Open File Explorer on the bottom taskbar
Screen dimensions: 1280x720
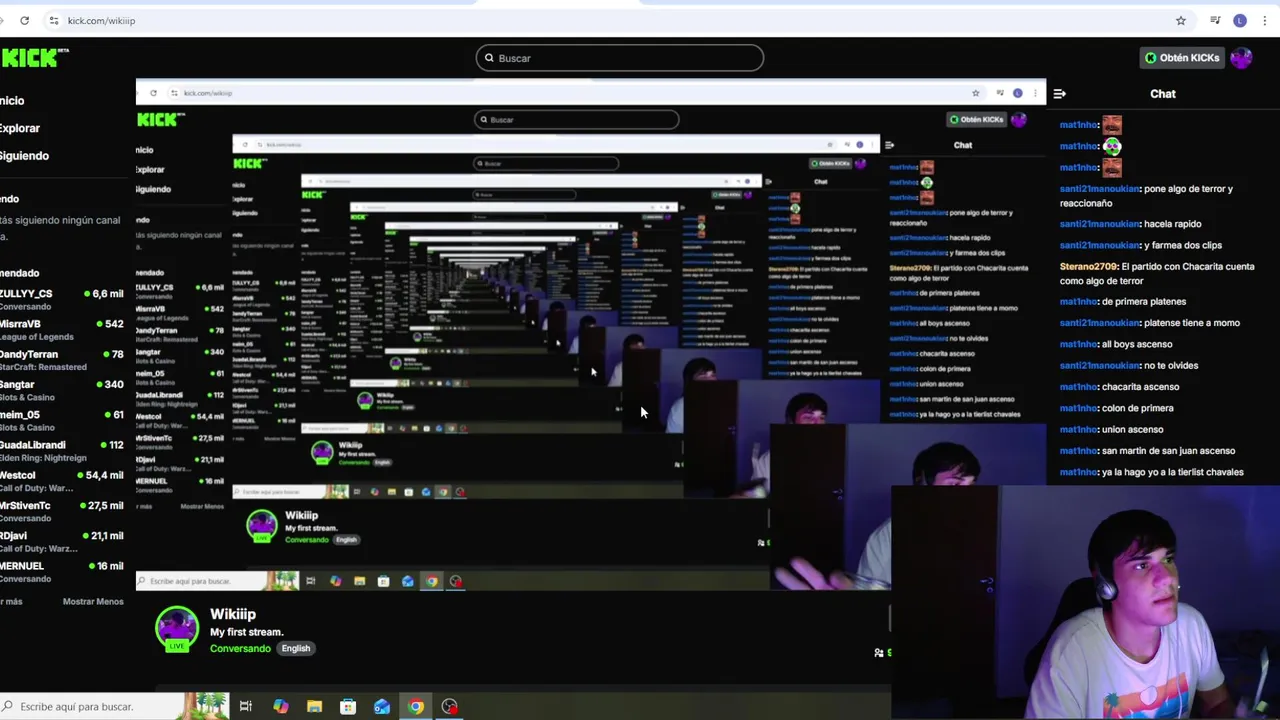point(314,707)
